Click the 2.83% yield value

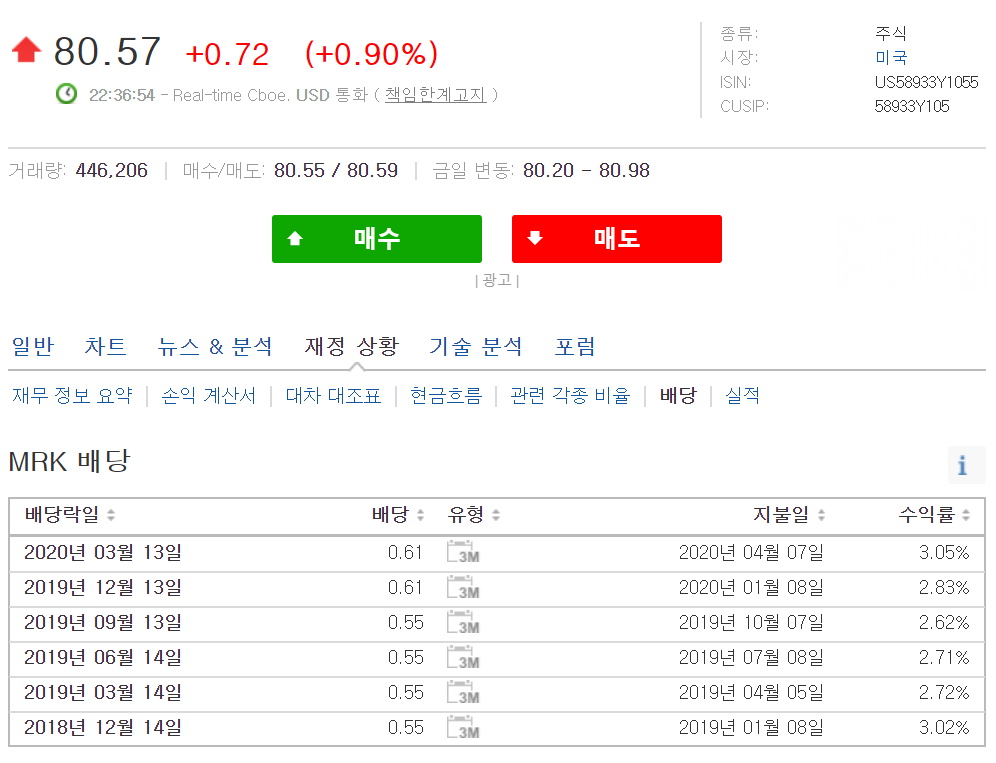pos(944,587)
